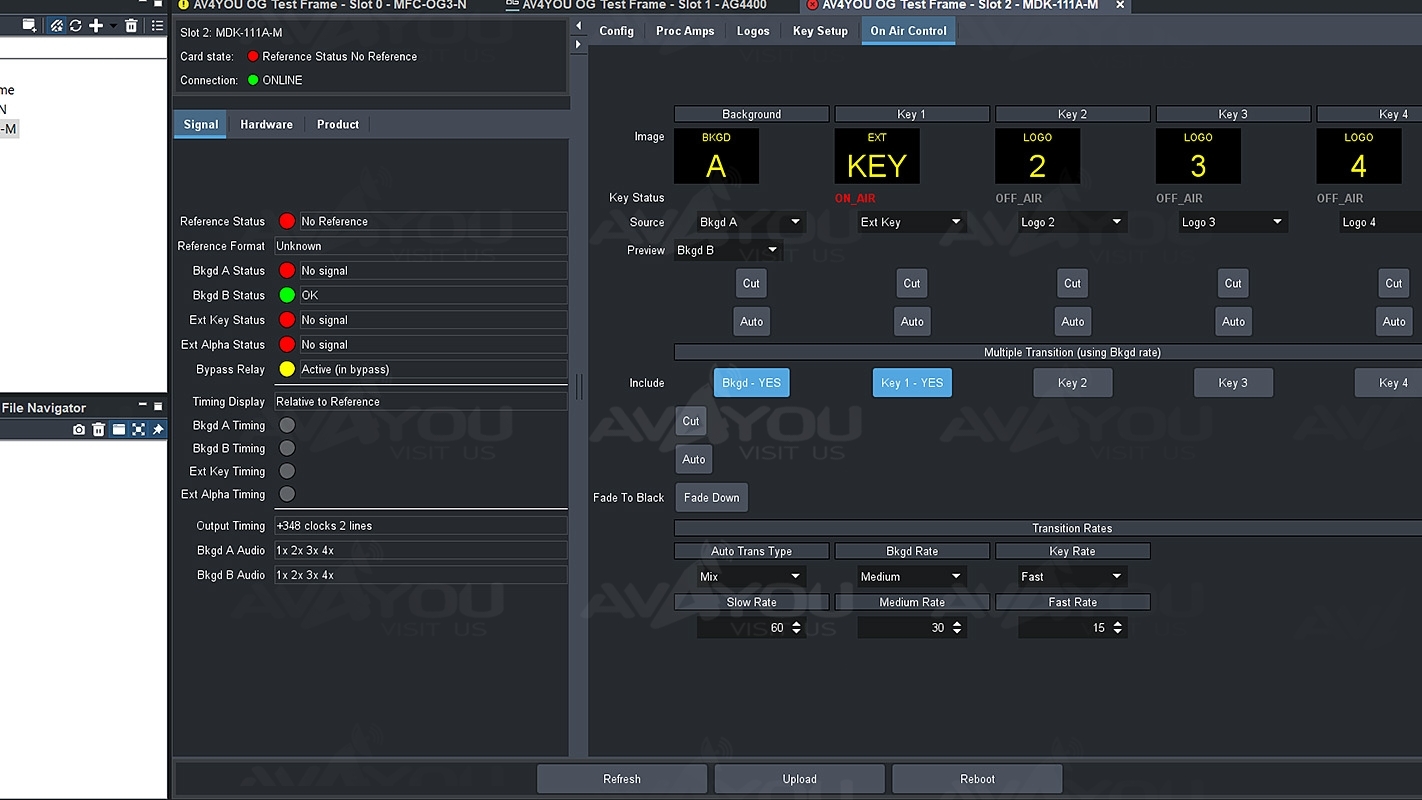The height and width of the screenshot is (800, 1422).
Task: Click the trash icon in File Navigator toolbar
Action: [98, 429]
